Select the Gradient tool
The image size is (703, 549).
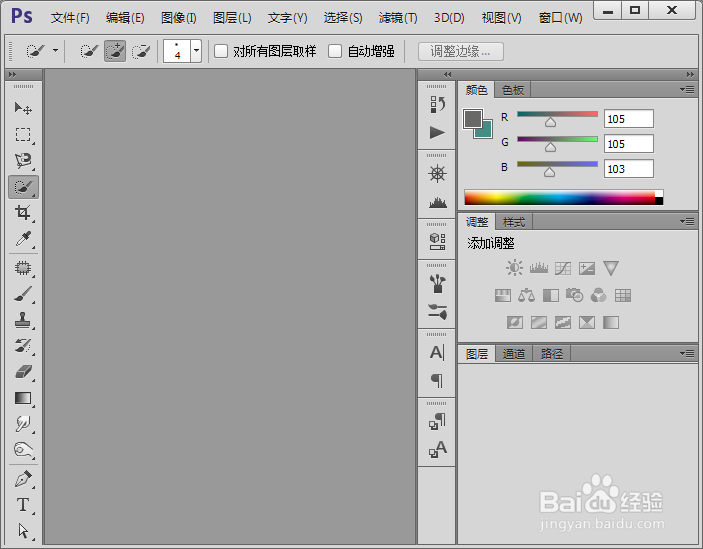(x=23, y=398)
